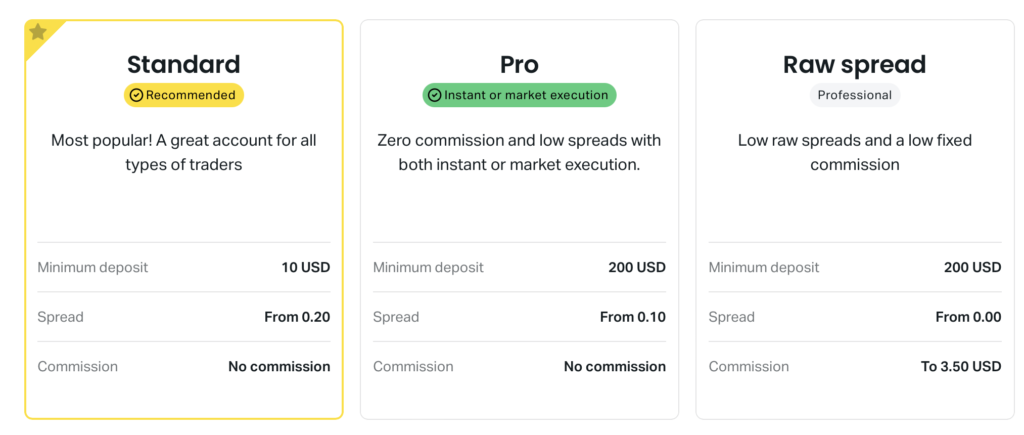The height and width of the screenshot is (435, 1024).
Task: Click the checkmark icon in the Recommended badge
Action: pos(136,95)
